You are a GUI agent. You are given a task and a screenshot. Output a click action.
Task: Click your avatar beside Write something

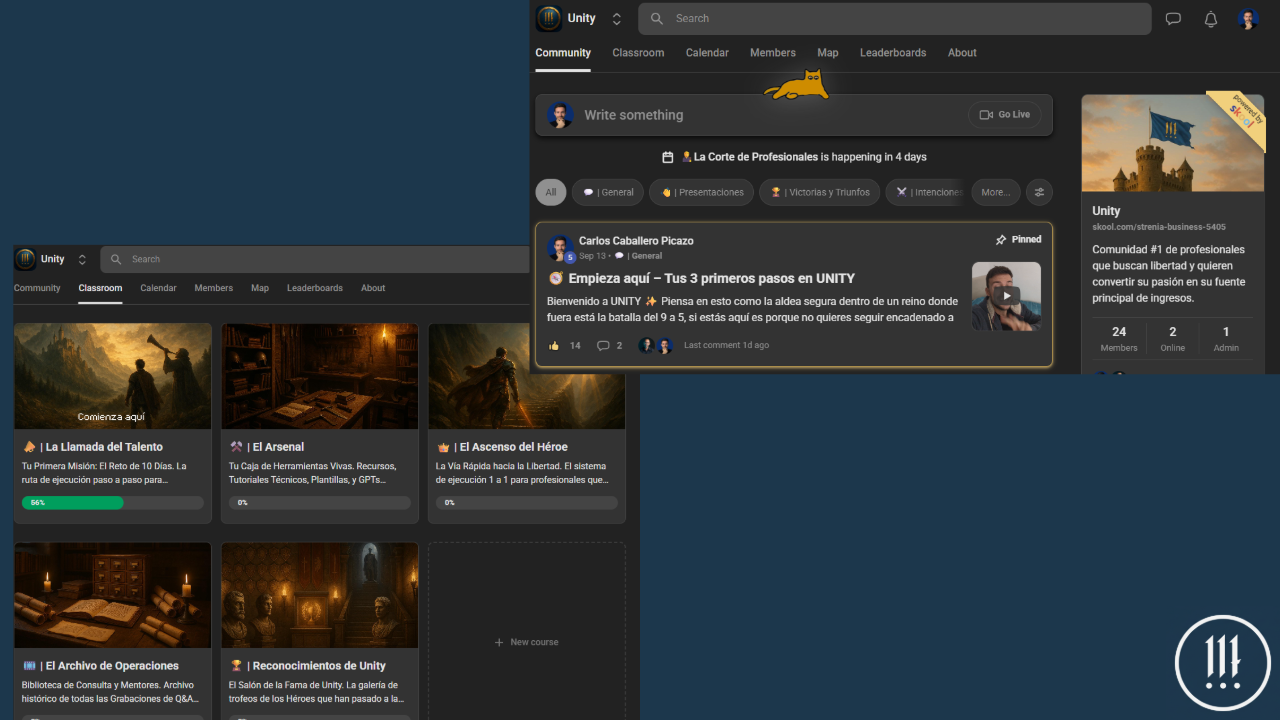coord(560,115)
